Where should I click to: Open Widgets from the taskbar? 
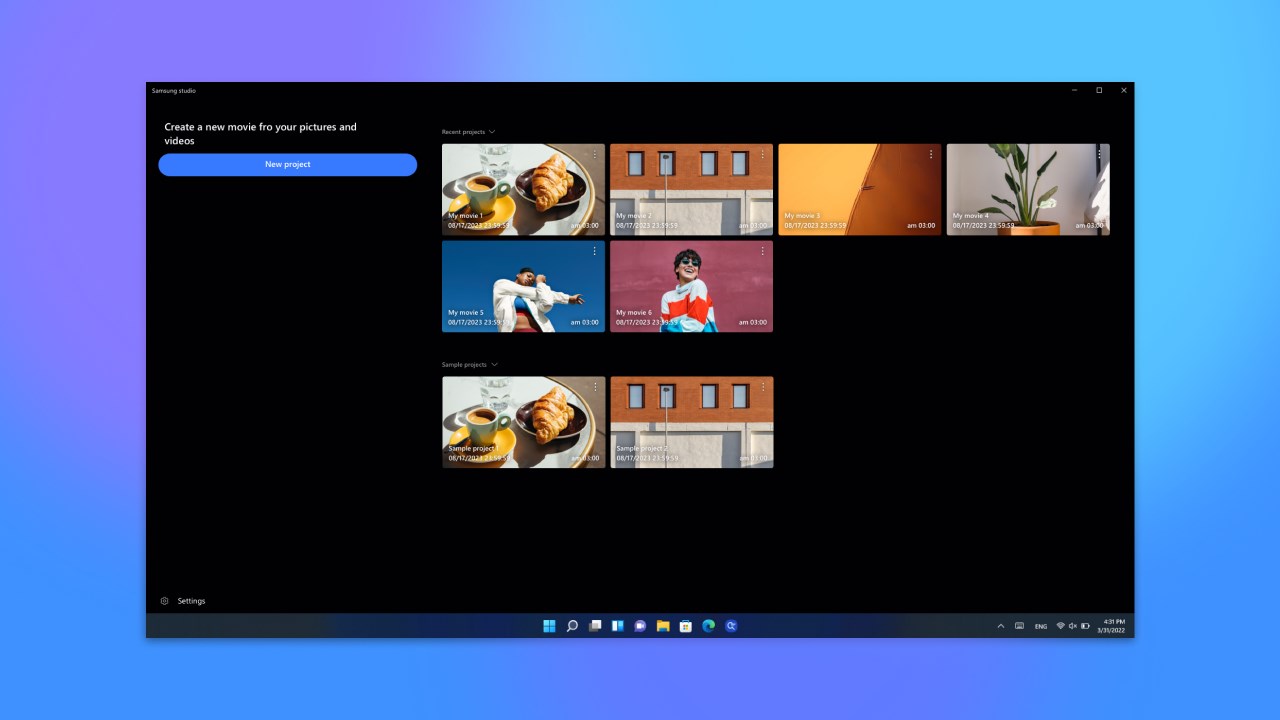618,626
